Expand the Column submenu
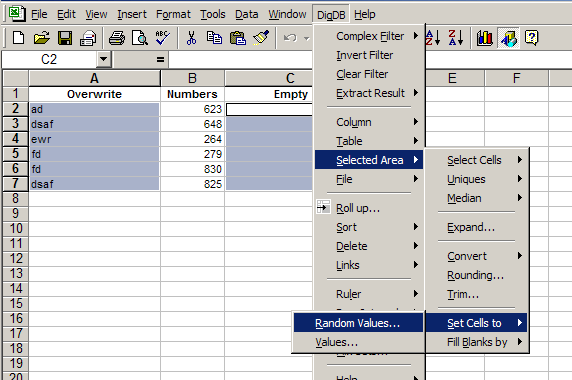Image resolution: width=572 pixels, height=380 pixels. (369, 122)
